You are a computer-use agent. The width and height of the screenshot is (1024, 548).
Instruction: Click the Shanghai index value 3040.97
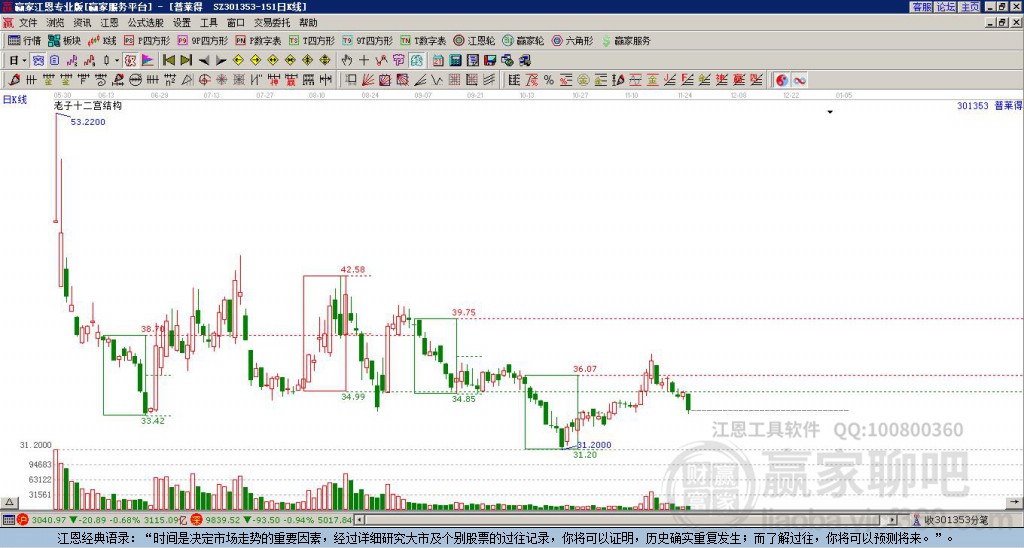pyautogui.click(x=48, y=521)
